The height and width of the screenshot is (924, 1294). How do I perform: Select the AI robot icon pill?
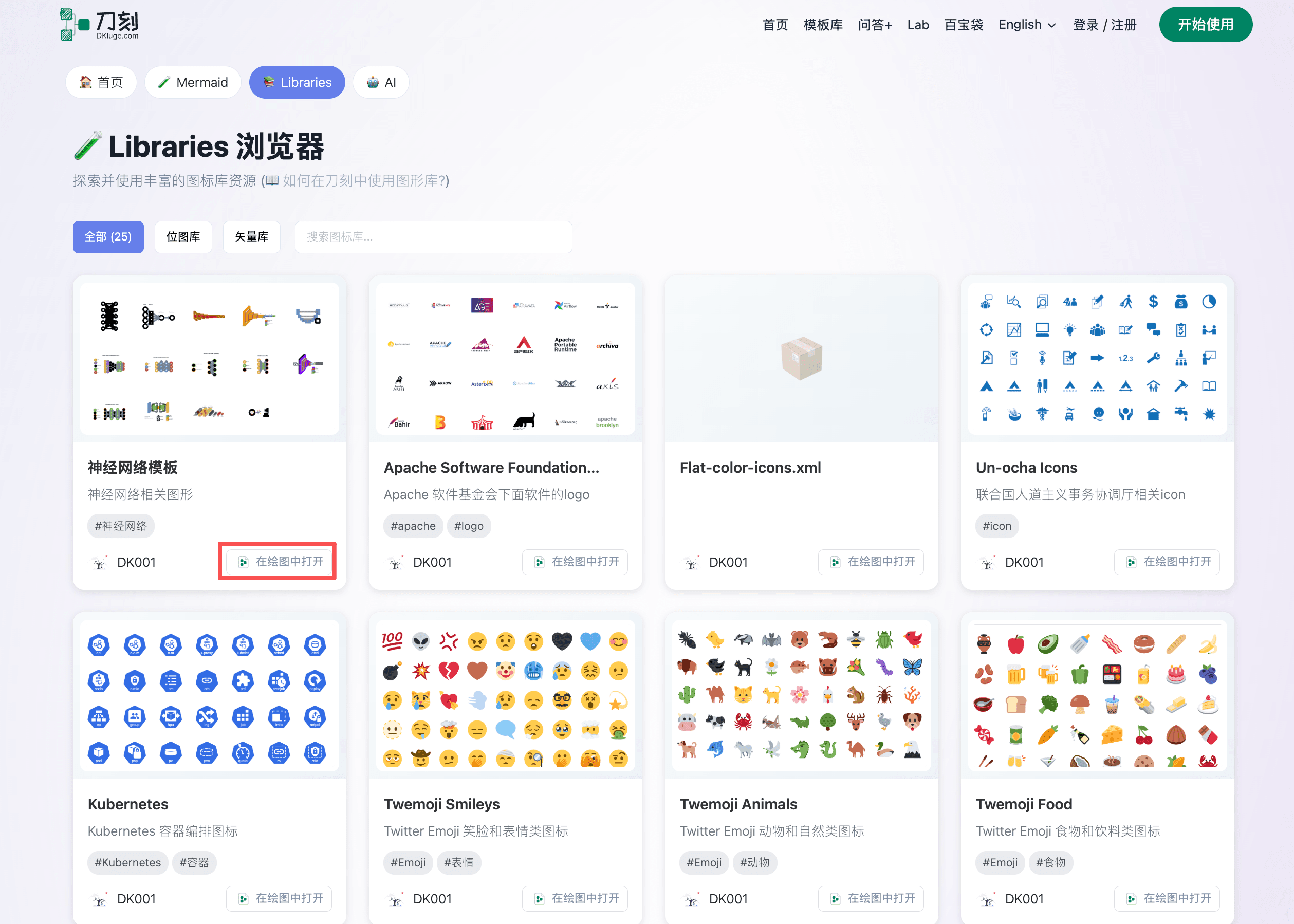coord(372,82)
